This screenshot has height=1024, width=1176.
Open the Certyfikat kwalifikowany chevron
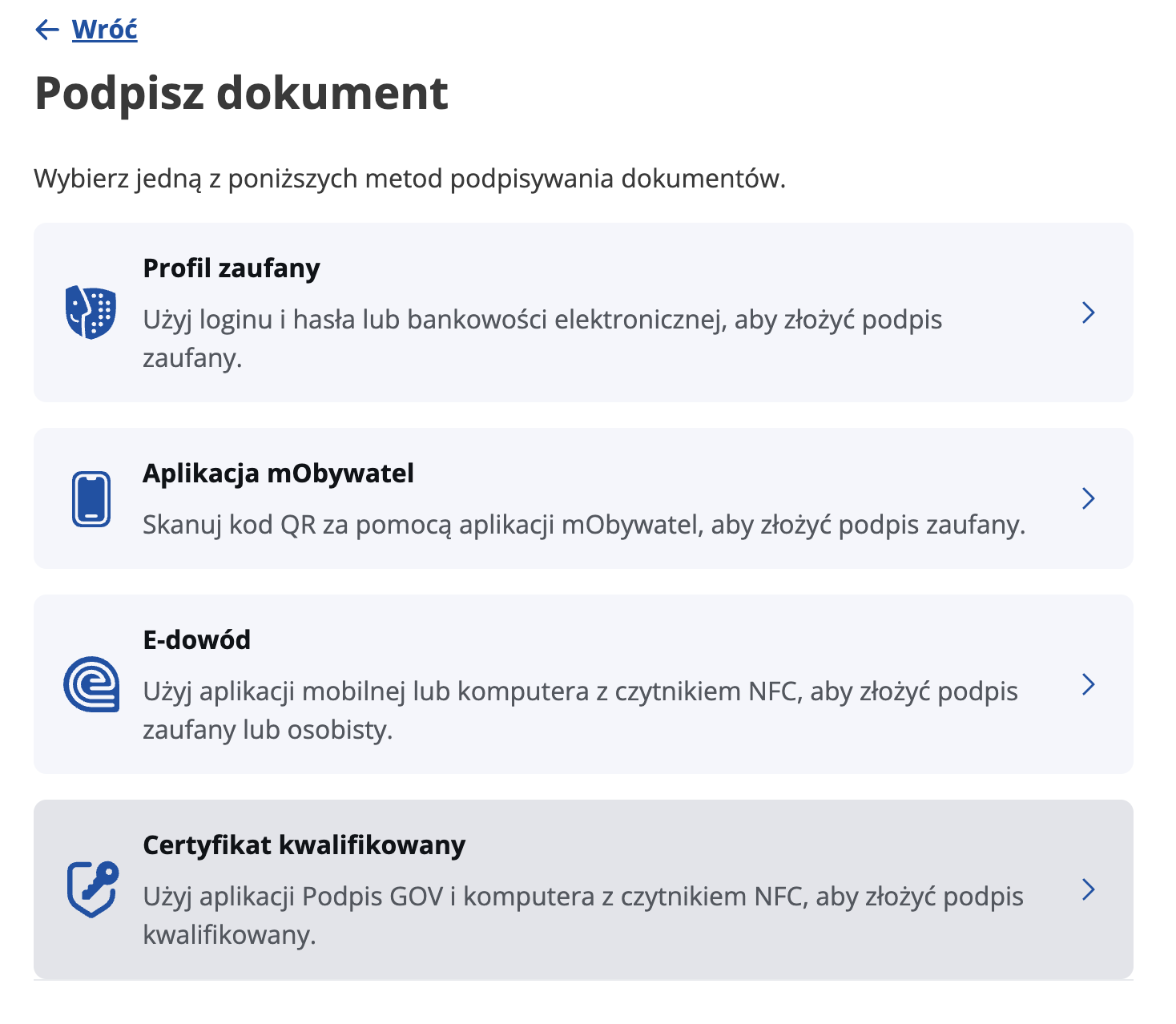(1088, 889)
